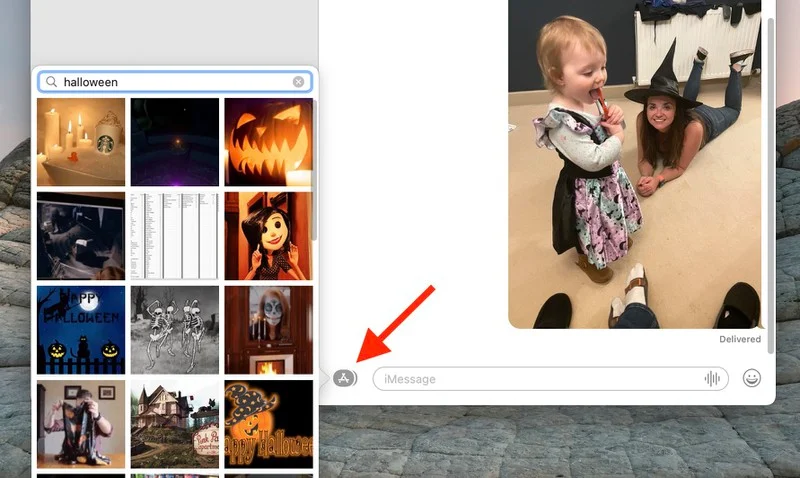Image resolution: width=800 pixels, height=478 pixels.
Task: Select the candles and Starbucks cup GIF
Action: tap(81, 142)
